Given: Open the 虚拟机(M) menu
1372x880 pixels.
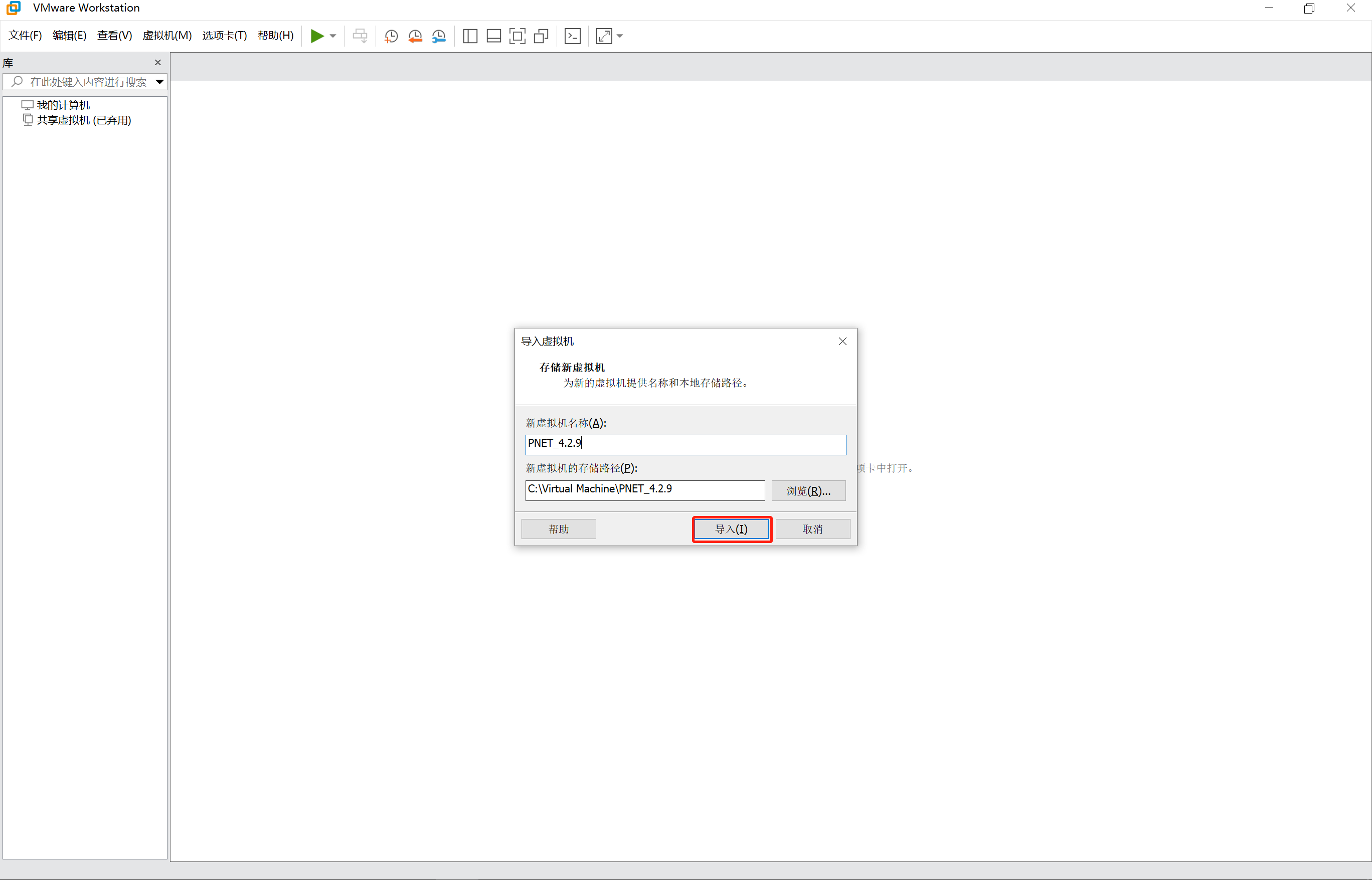Looking at the screenshot, I should pos(167,36).
